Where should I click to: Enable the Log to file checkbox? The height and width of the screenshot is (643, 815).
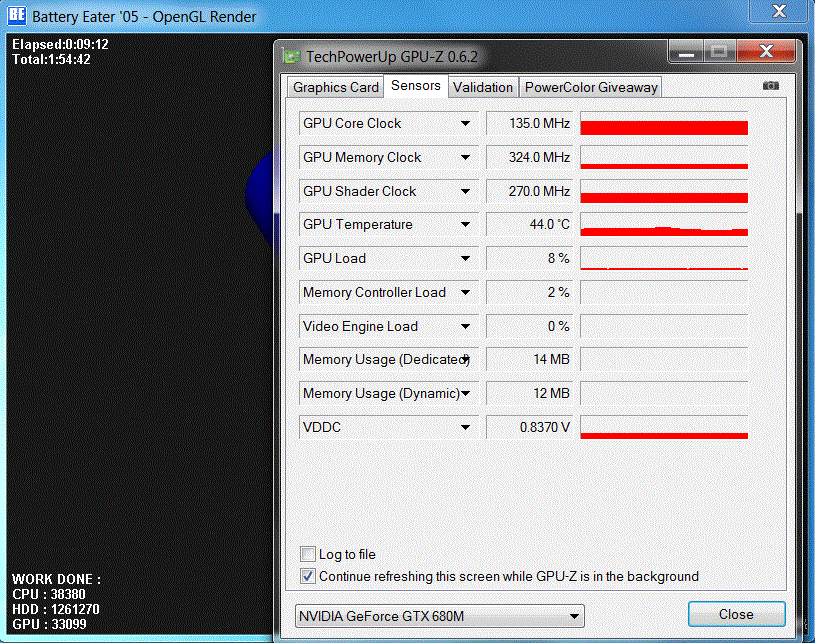[308, 554]
